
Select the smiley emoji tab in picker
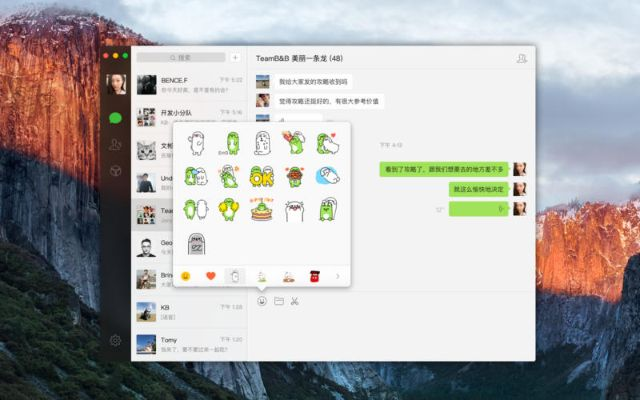click(185, 276)
